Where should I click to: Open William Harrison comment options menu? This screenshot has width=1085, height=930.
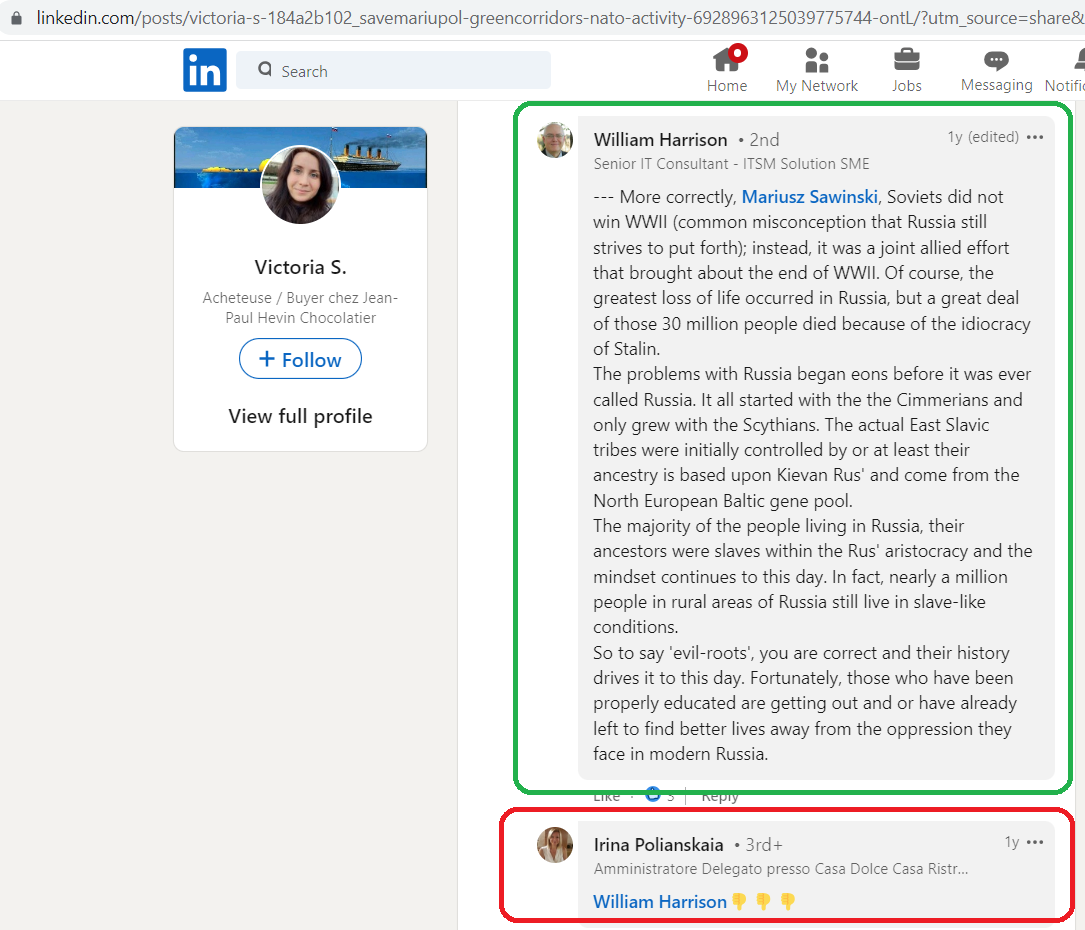tap(1034, 137)
